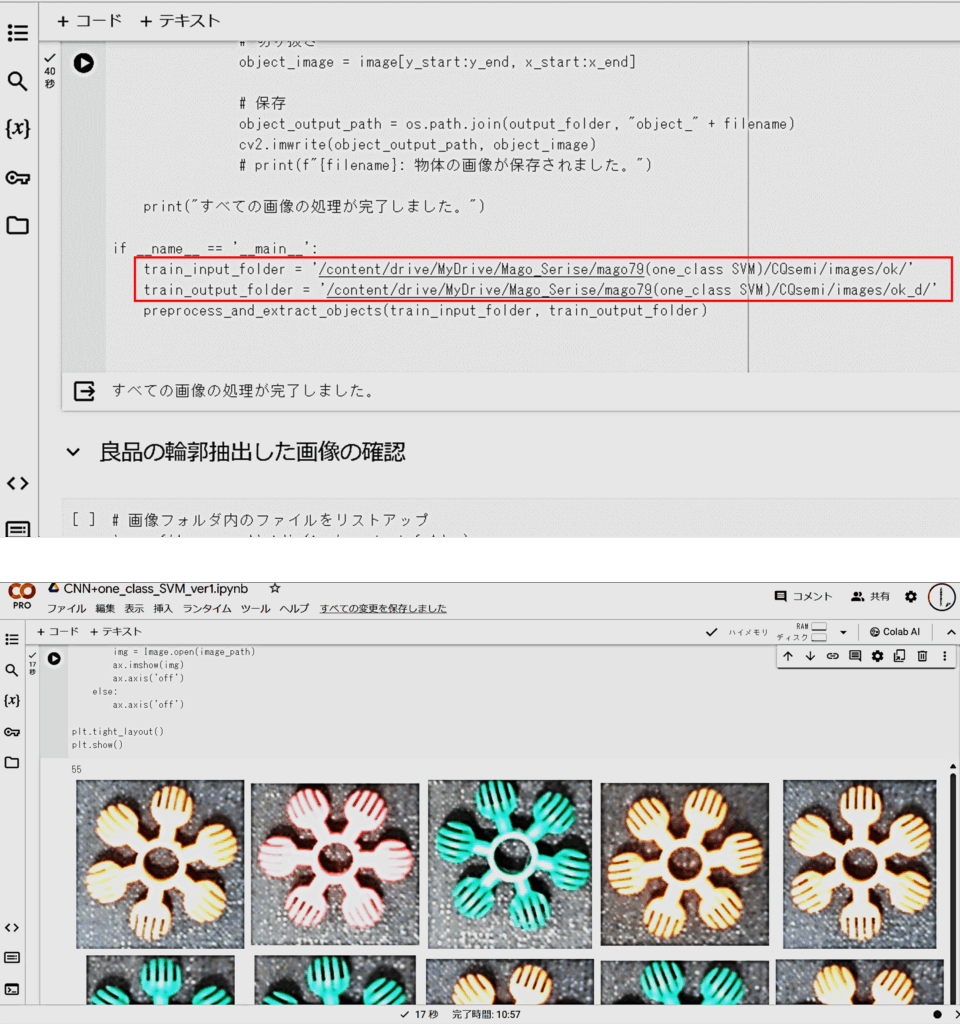Star the CNN+one_class_SVM_ver1.ipynb notebook
The width and height of the screenshot is (960, 1024).
point(275,589)
